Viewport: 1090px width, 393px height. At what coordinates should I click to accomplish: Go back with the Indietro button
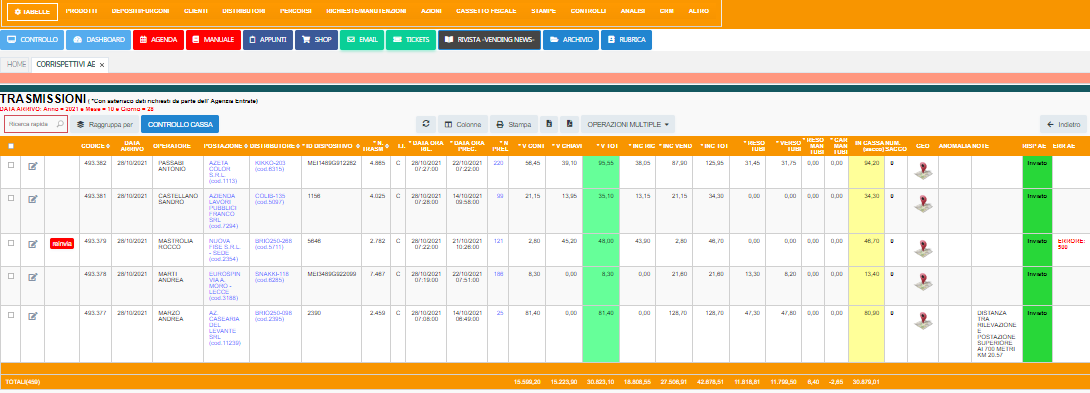(1063, 124)
